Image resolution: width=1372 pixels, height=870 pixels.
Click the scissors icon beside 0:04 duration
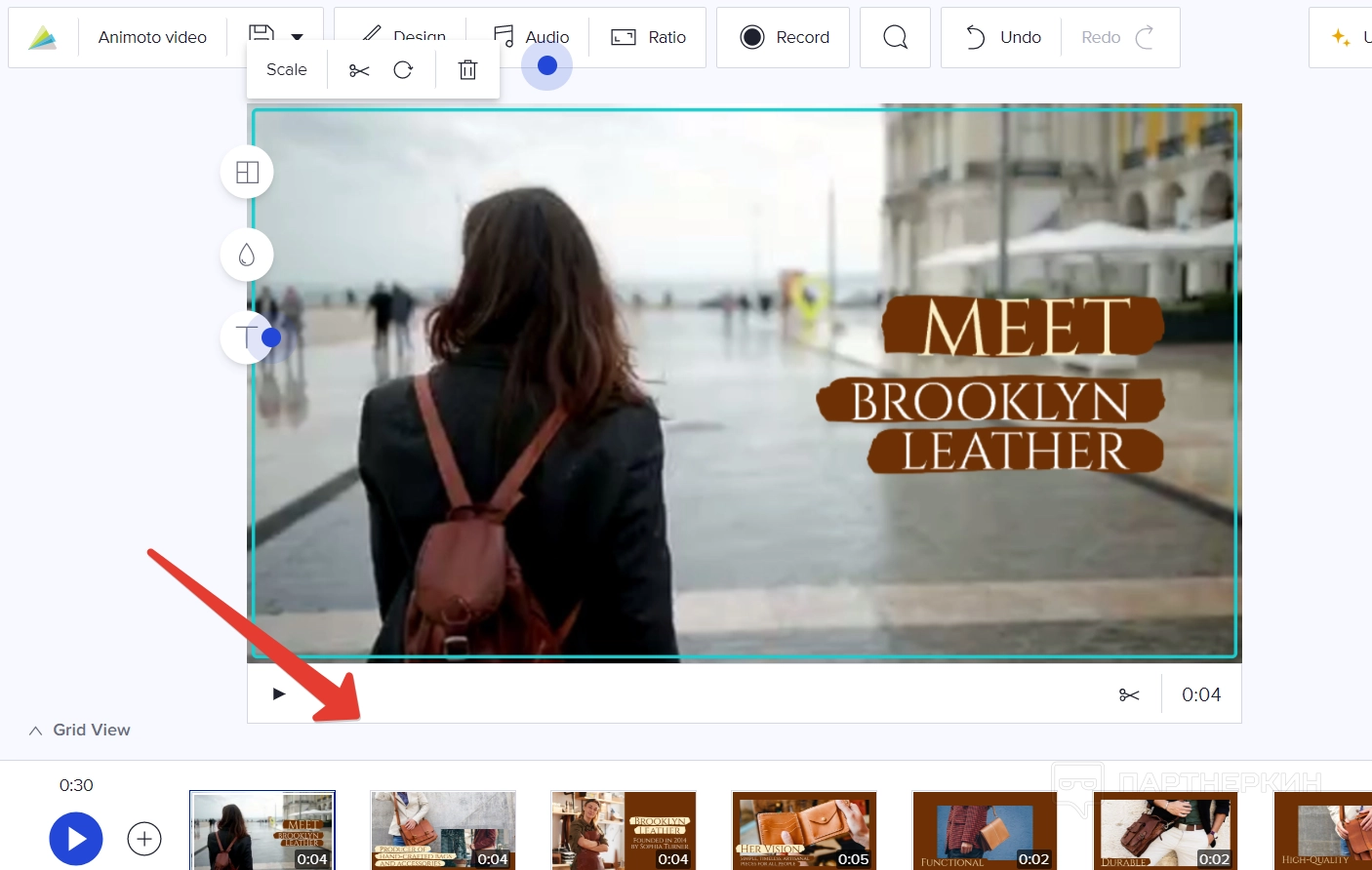point(1129,694)
